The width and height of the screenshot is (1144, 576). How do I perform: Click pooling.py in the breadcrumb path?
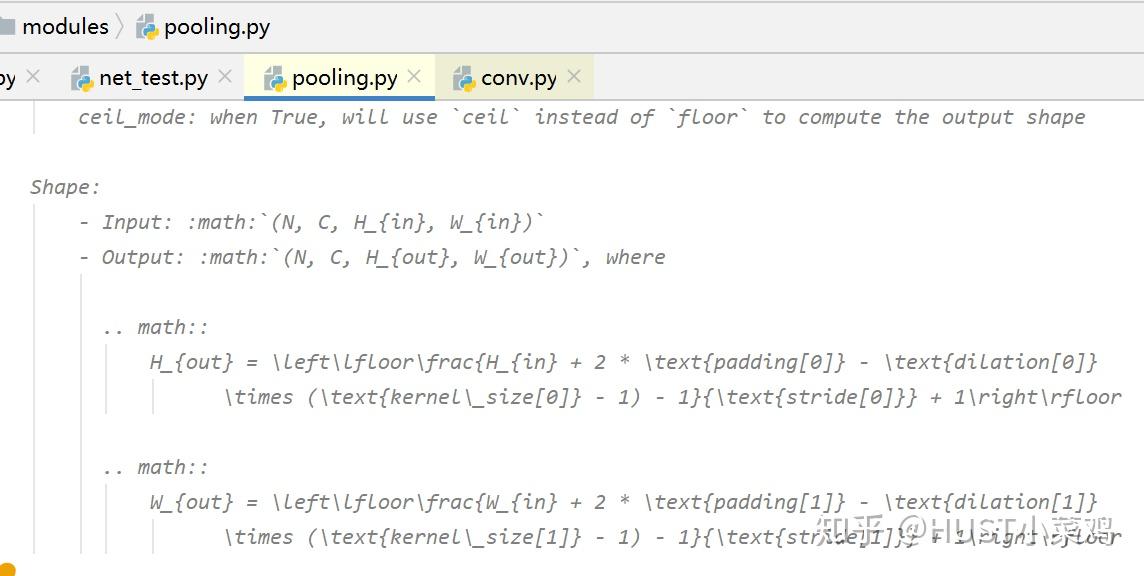pyautogui.click(x=216, y=27)
